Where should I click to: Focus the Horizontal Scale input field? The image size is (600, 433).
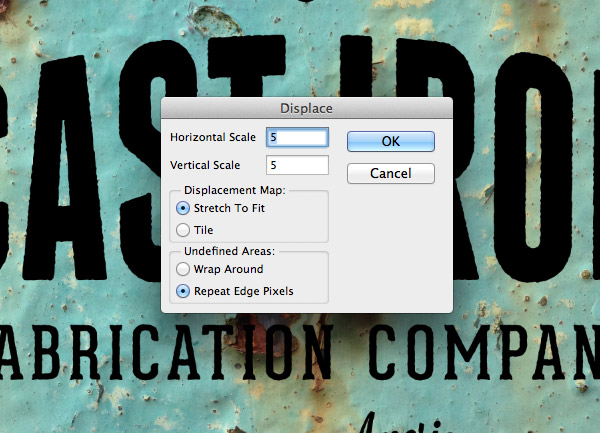pyautogui.click(x=297, y=137)
